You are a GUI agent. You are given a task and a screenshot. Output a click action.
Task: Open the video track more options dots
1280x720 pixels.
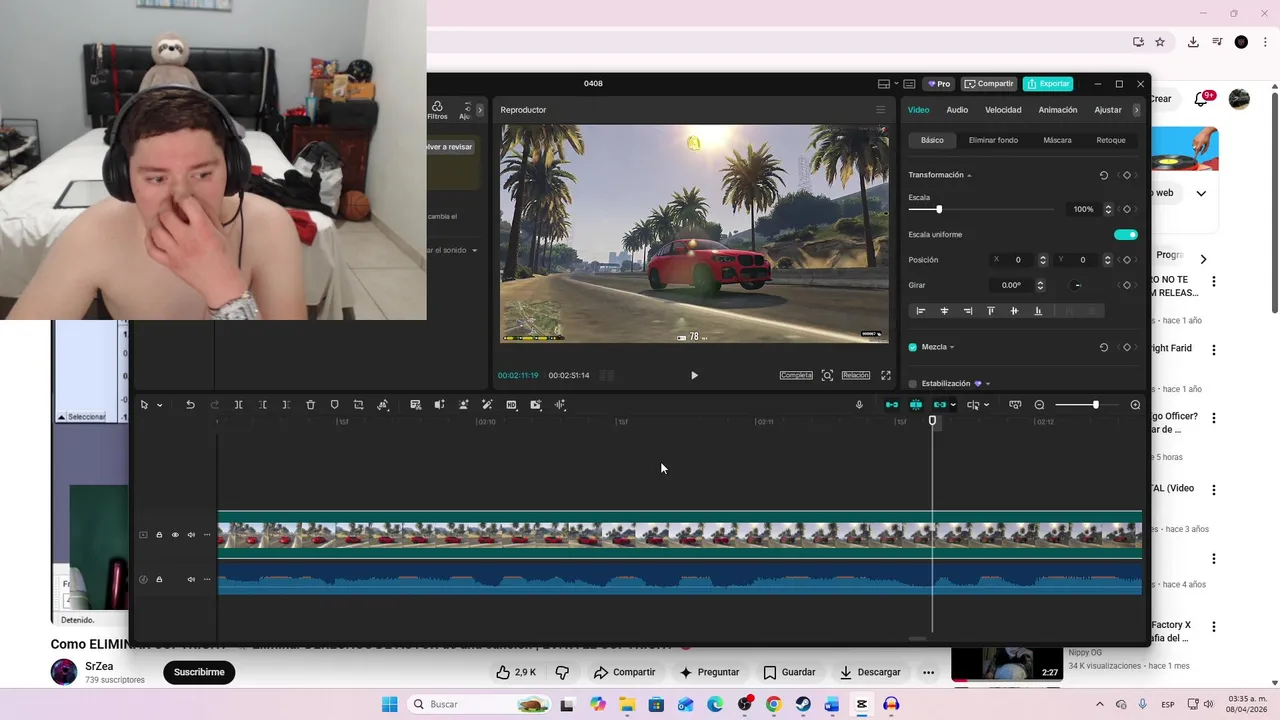tap(207, 535)
